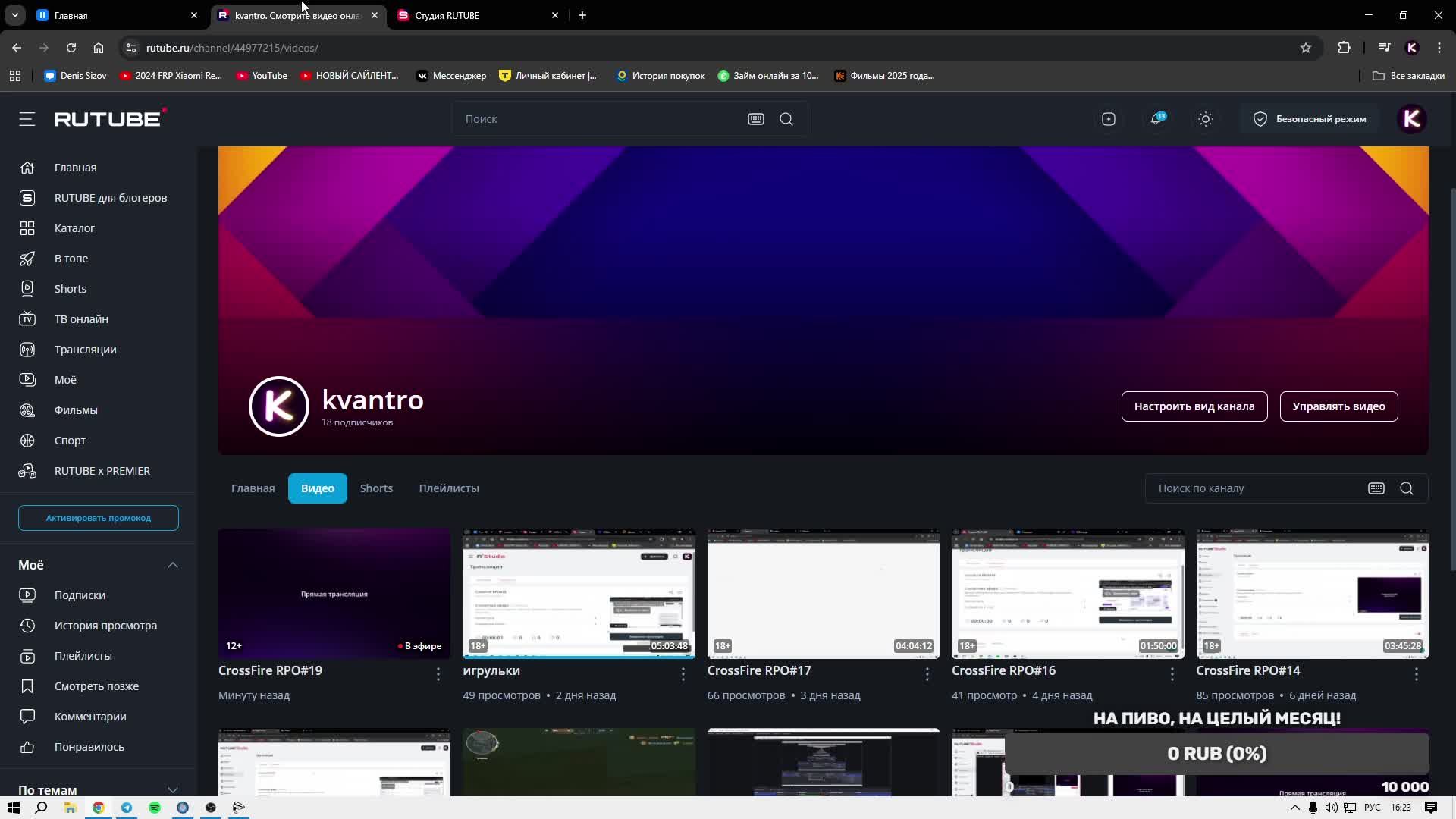Toggle the light/dark theme sun icon
Viewport: 1456px width, 819px height.
tap(1205, 119)
